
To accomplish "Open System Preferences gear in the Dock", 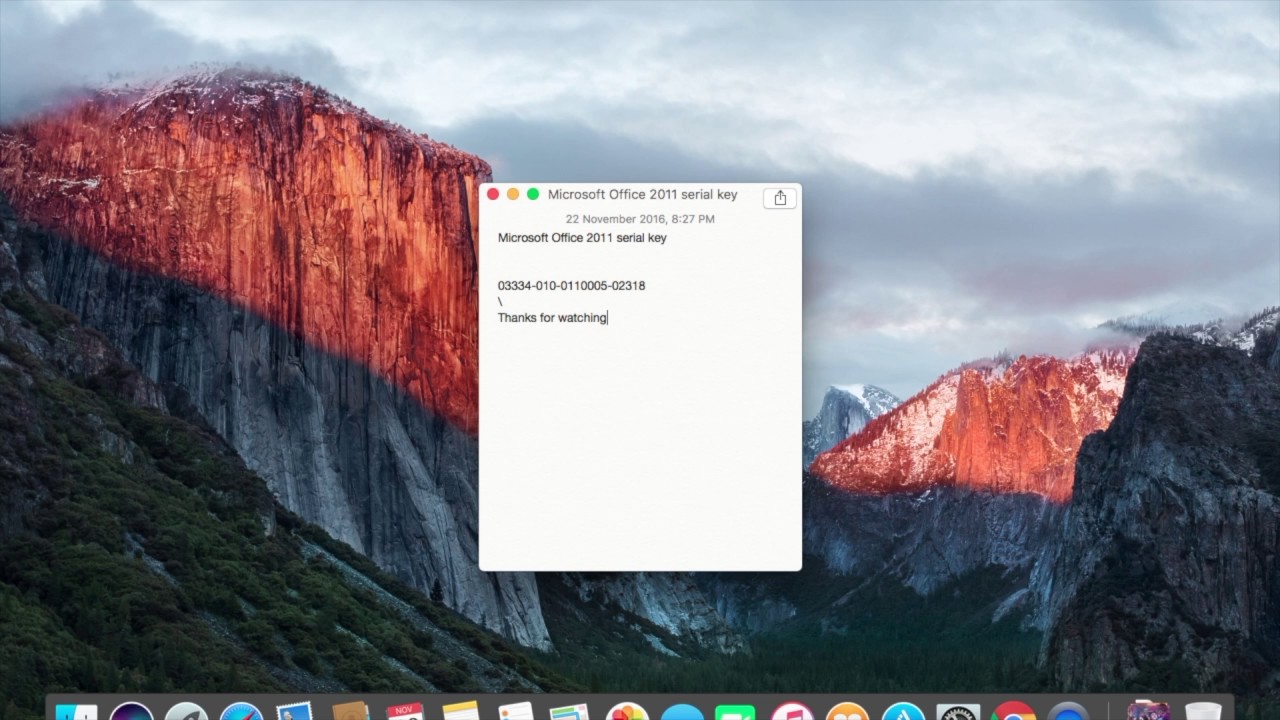I will pyautogui.click(x=958, y=713).
